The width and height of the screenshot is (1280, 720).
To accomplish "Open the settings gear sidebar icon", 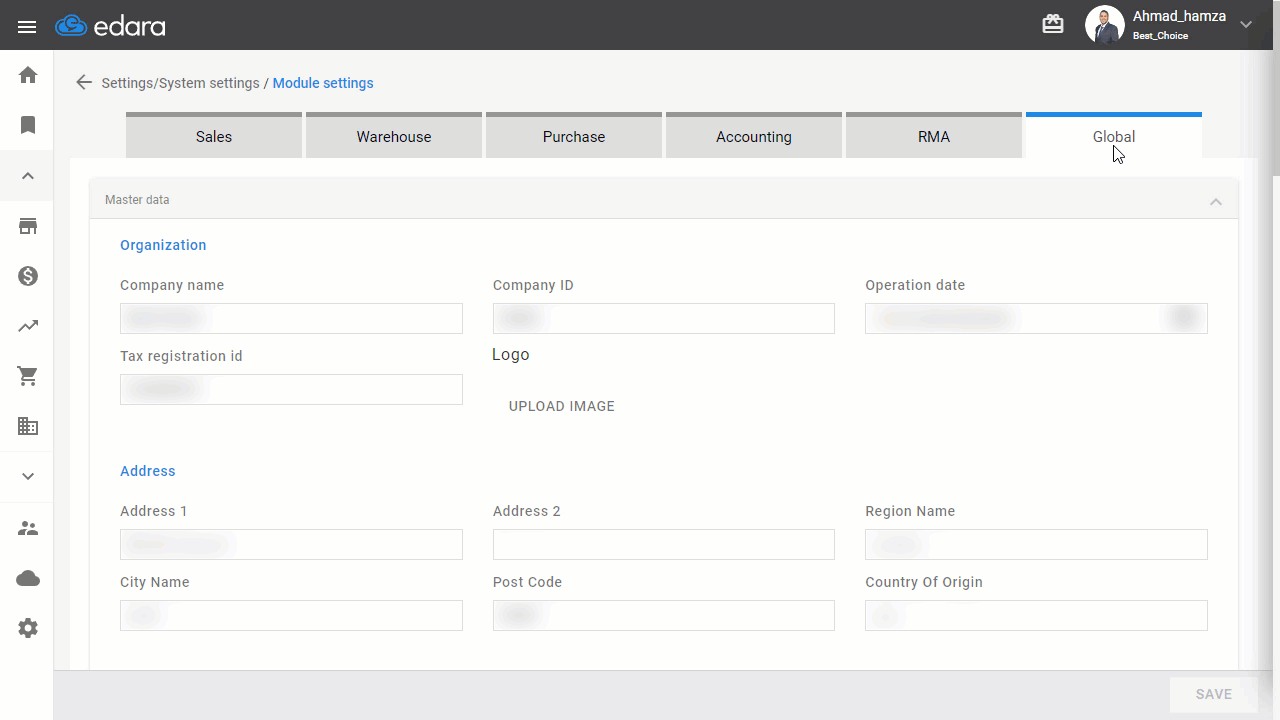I will pyautogui.click(x=28, y=628).
